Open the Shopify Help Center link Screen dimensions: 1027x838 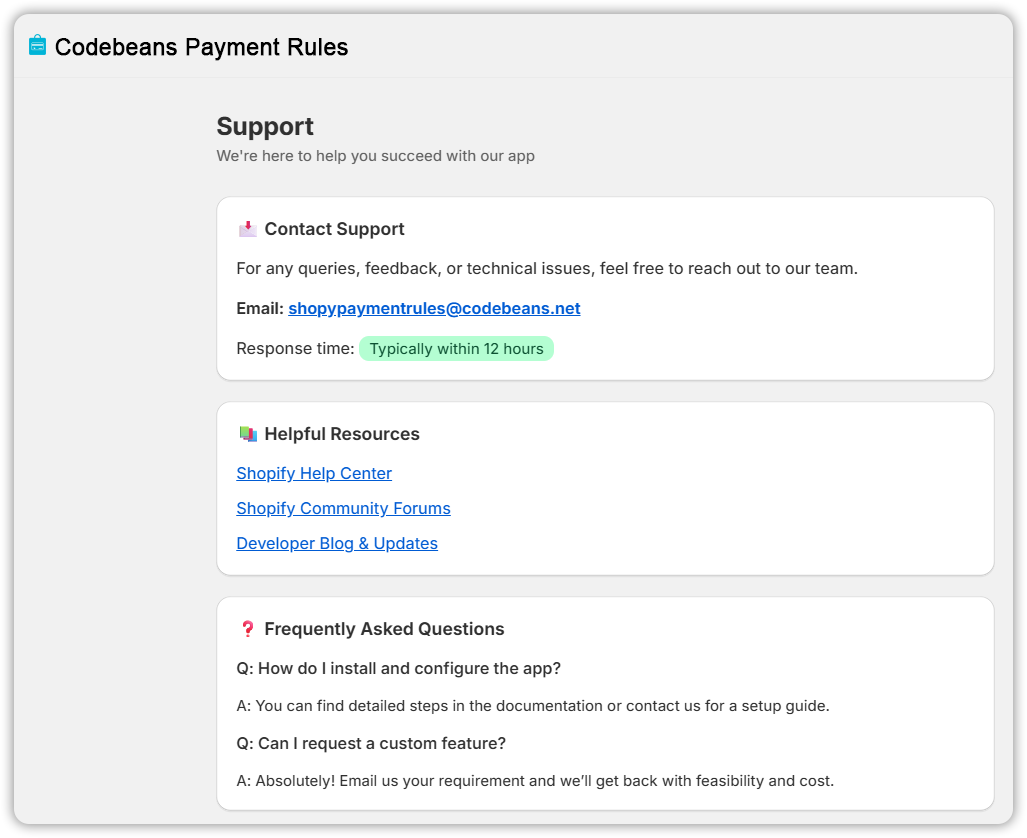point(314,474)
